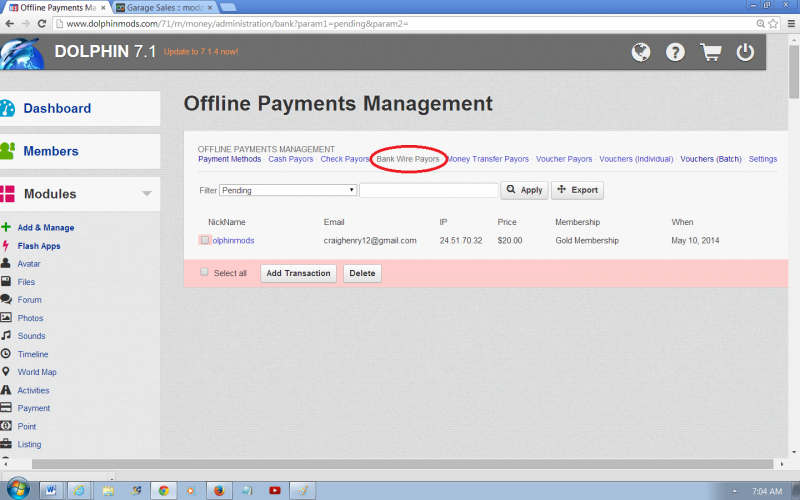Open the Voucher Payors tab
Screen dimensions: 800x500
564,159
